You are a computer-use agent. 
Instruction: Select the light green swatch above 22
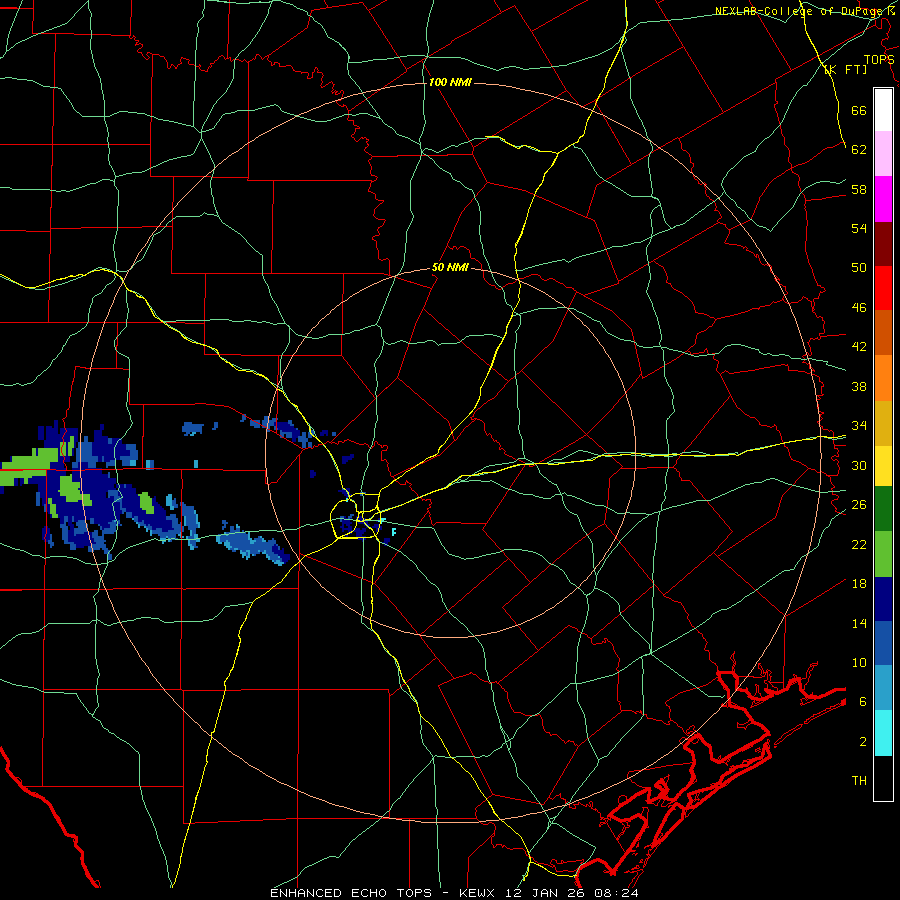[x=883, y=554]
